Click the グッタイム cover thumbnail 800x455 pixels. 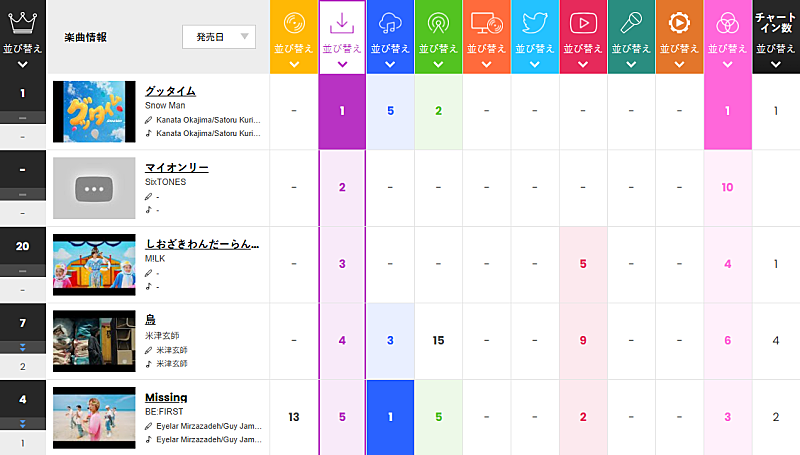(94, 111)
